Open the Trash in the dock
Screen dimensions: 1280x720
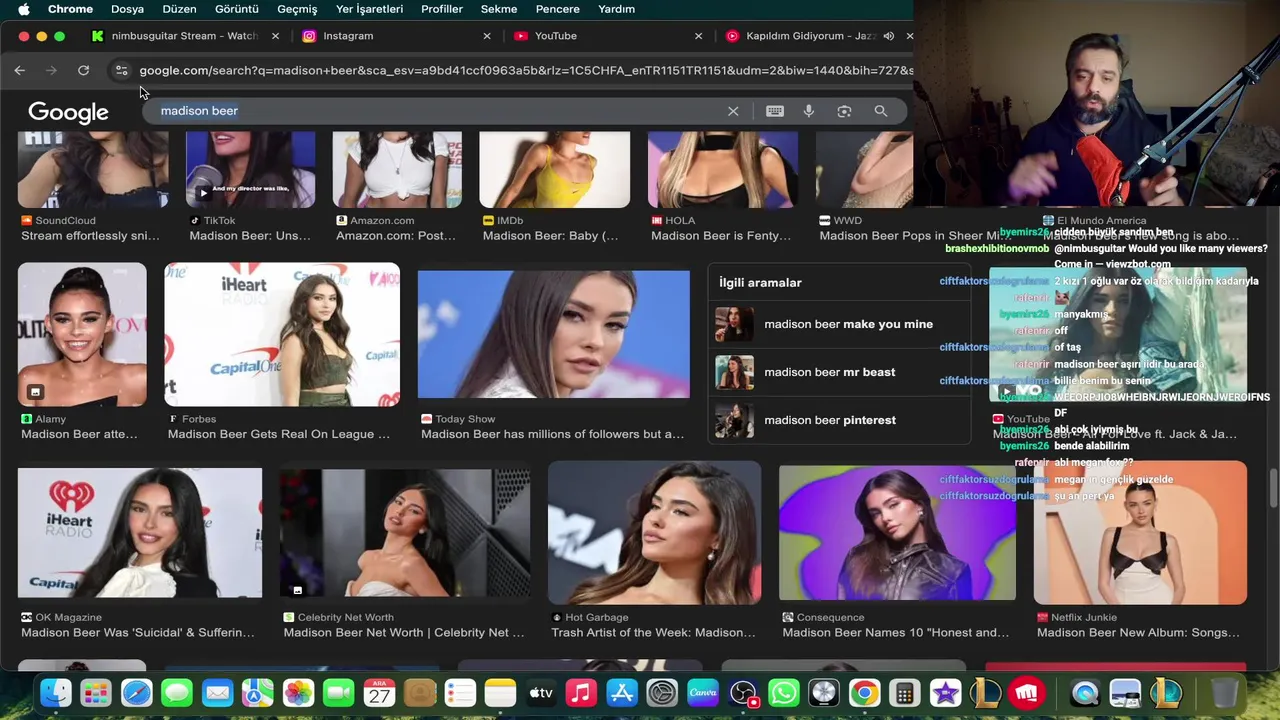pyautogui.click(x=1224, y=693)
